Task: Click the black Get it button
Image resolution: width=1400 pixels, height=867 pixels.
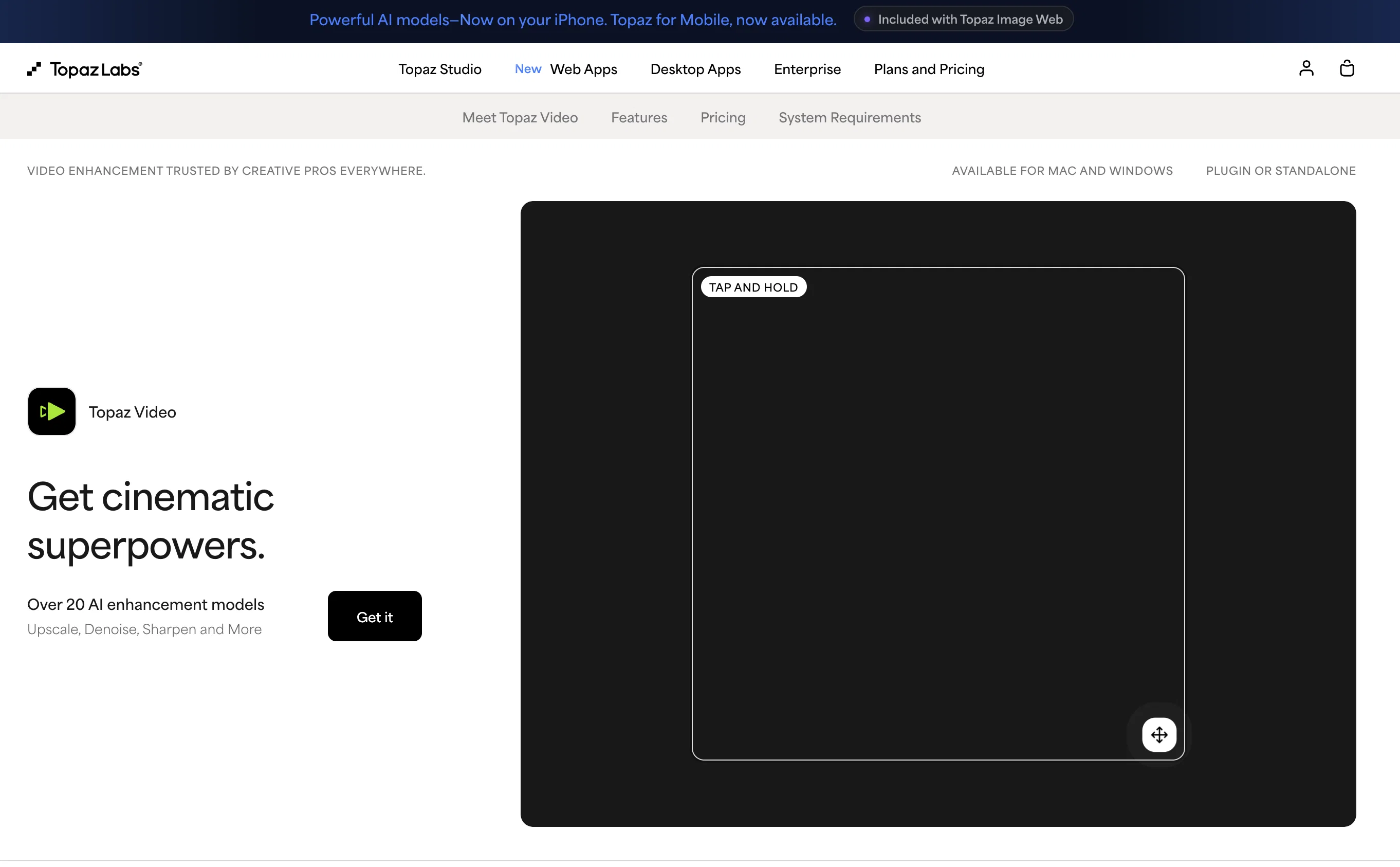Action: click(374, 617)
